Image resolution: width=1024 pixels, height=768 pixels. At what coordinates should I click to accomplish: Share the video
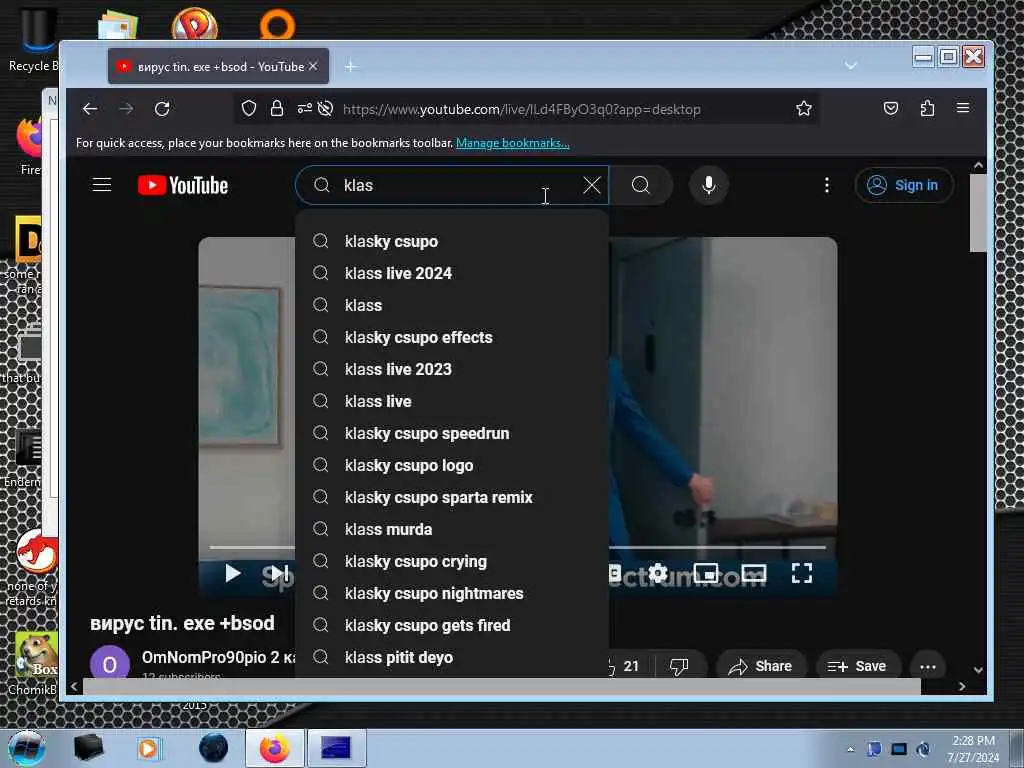(x=761, y=666)
